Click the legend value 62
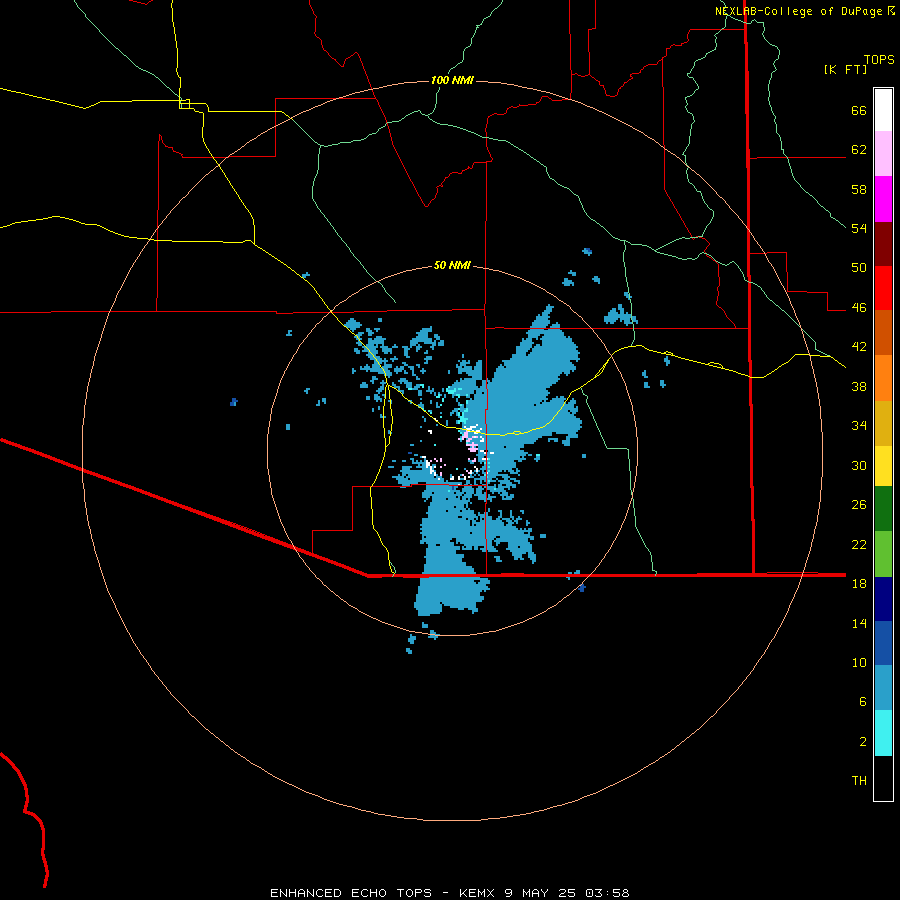The width and height of the screenshot is (900, 900). (x=859, y=150)
